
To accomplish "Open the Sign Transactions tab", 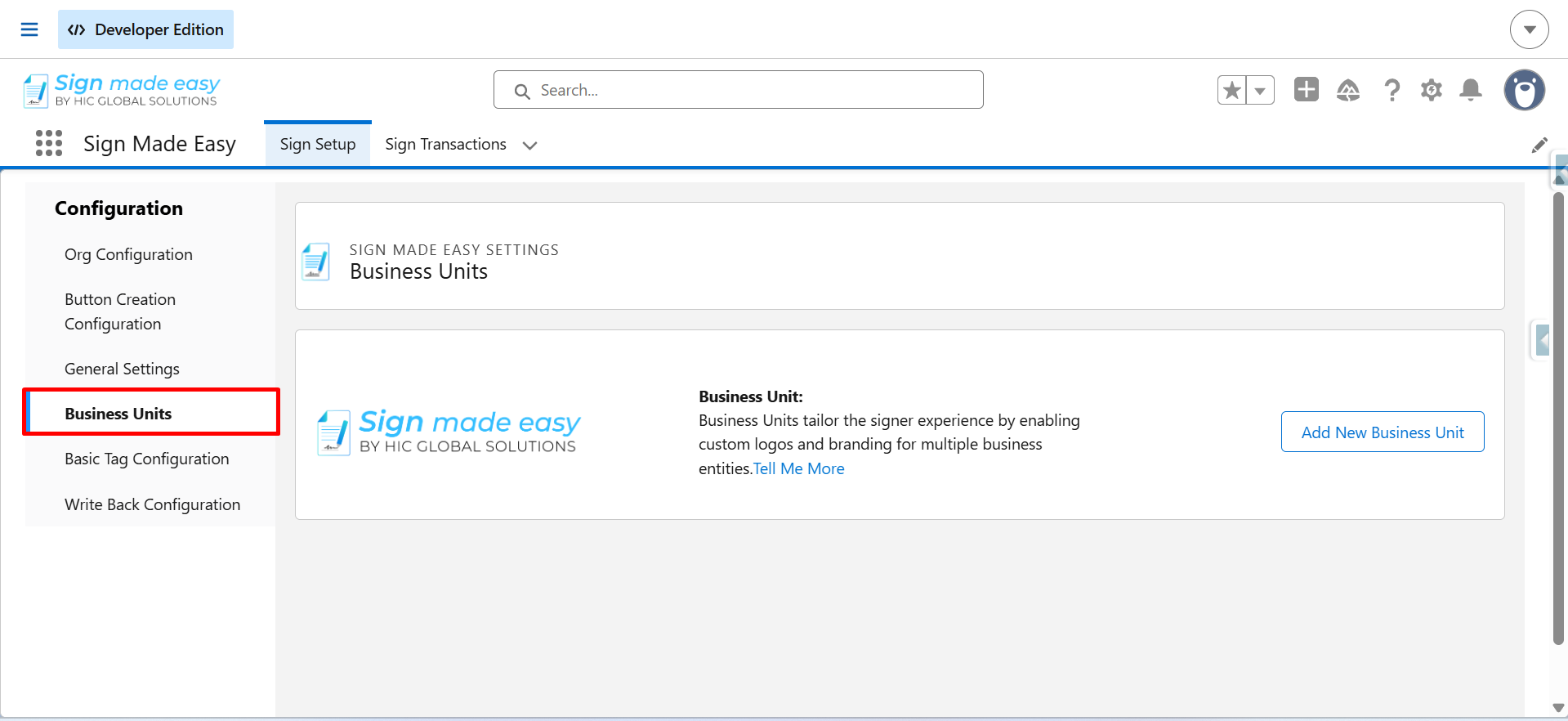I will 445,144.
